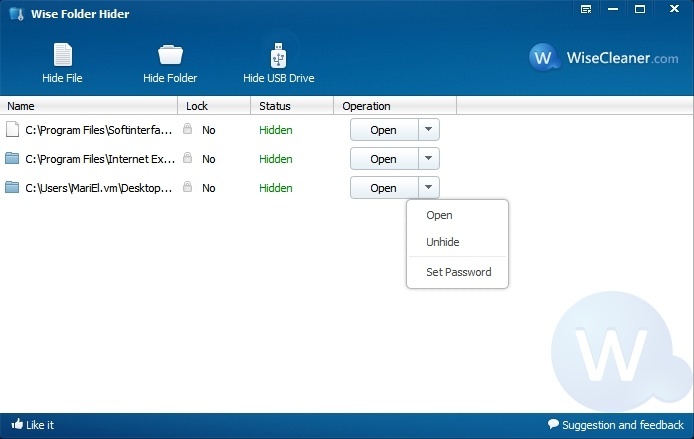Close the Wise Folder Hider window
Screen dimensions: 694x439
coord(674,9)
